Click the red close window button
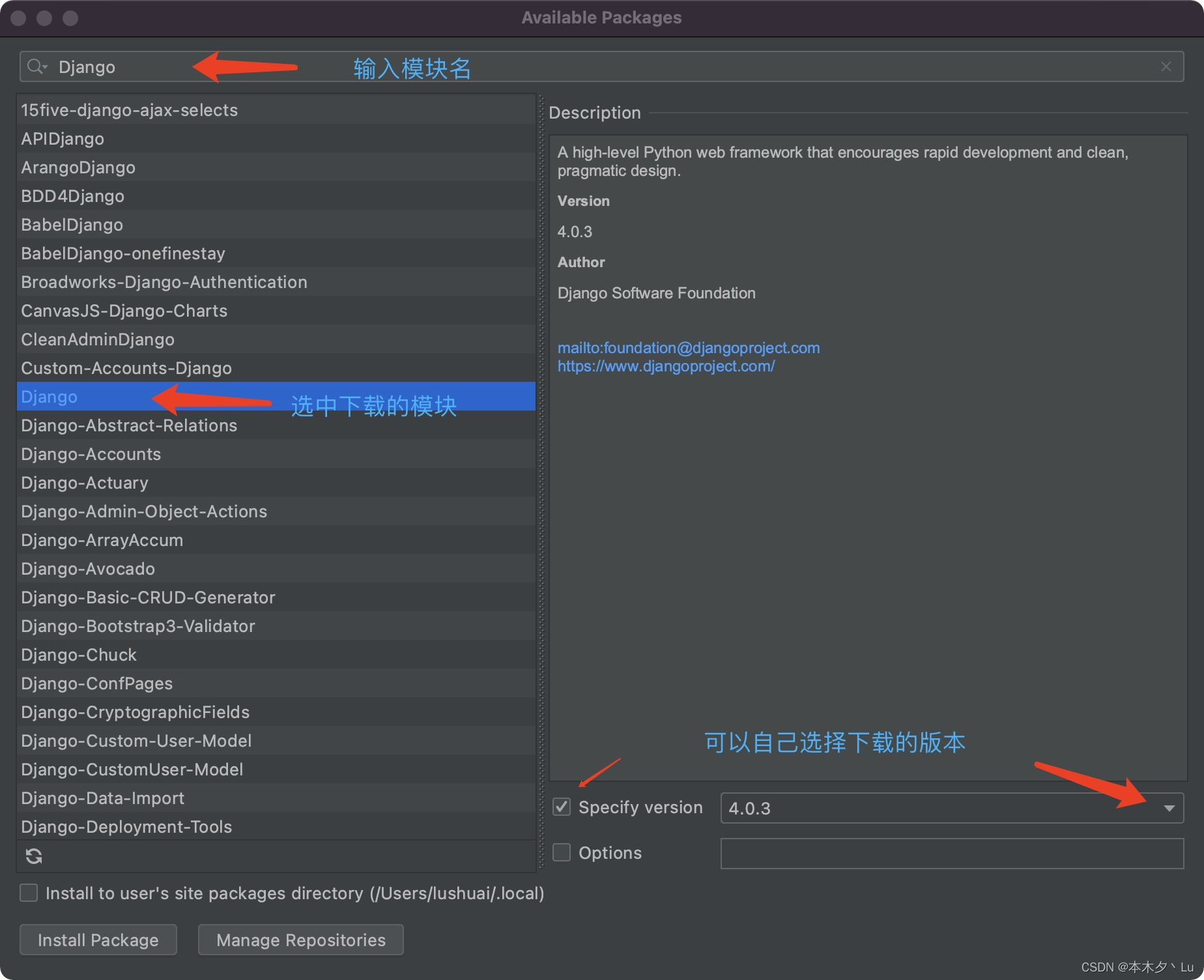 [18, 18]
